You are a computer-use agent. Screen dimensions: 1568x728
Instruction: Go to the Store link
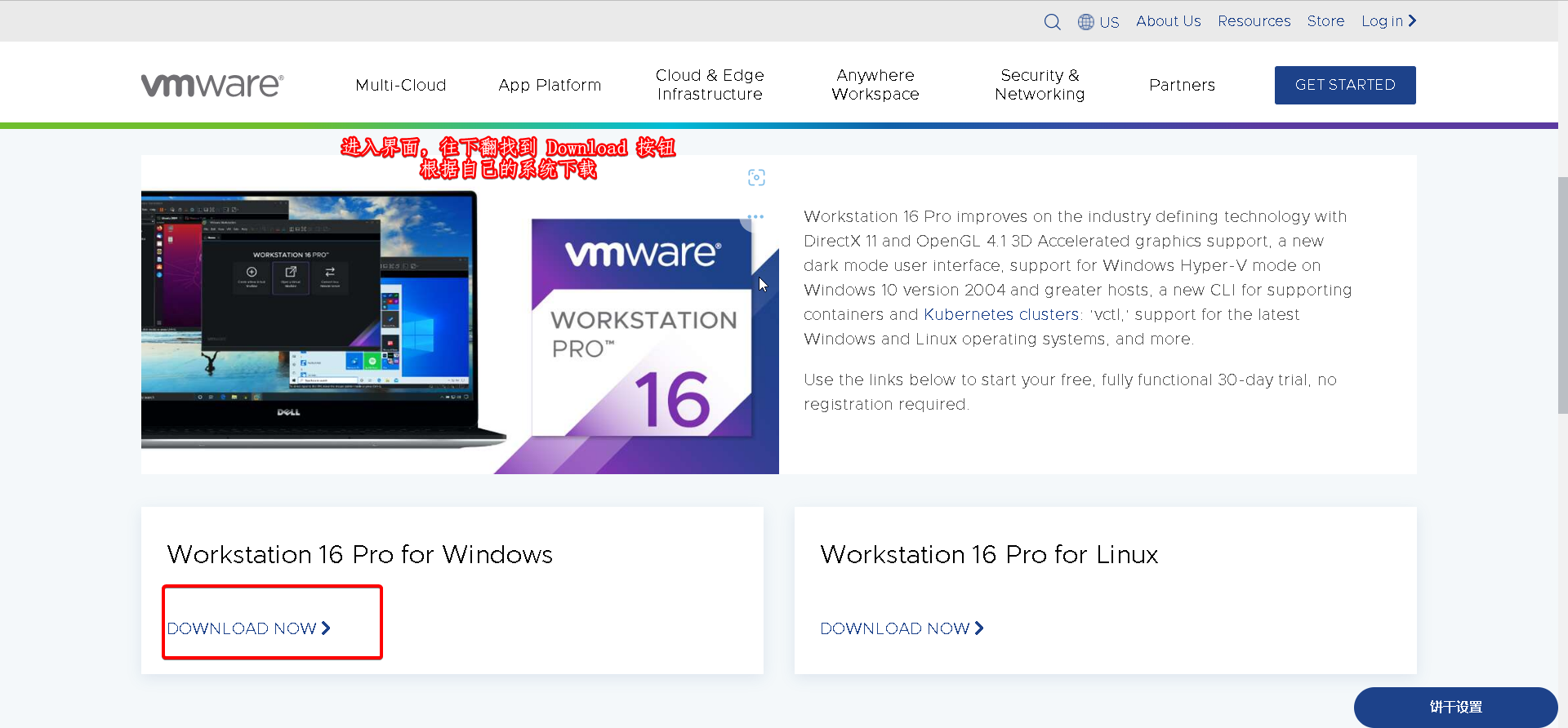point(1325,21)
